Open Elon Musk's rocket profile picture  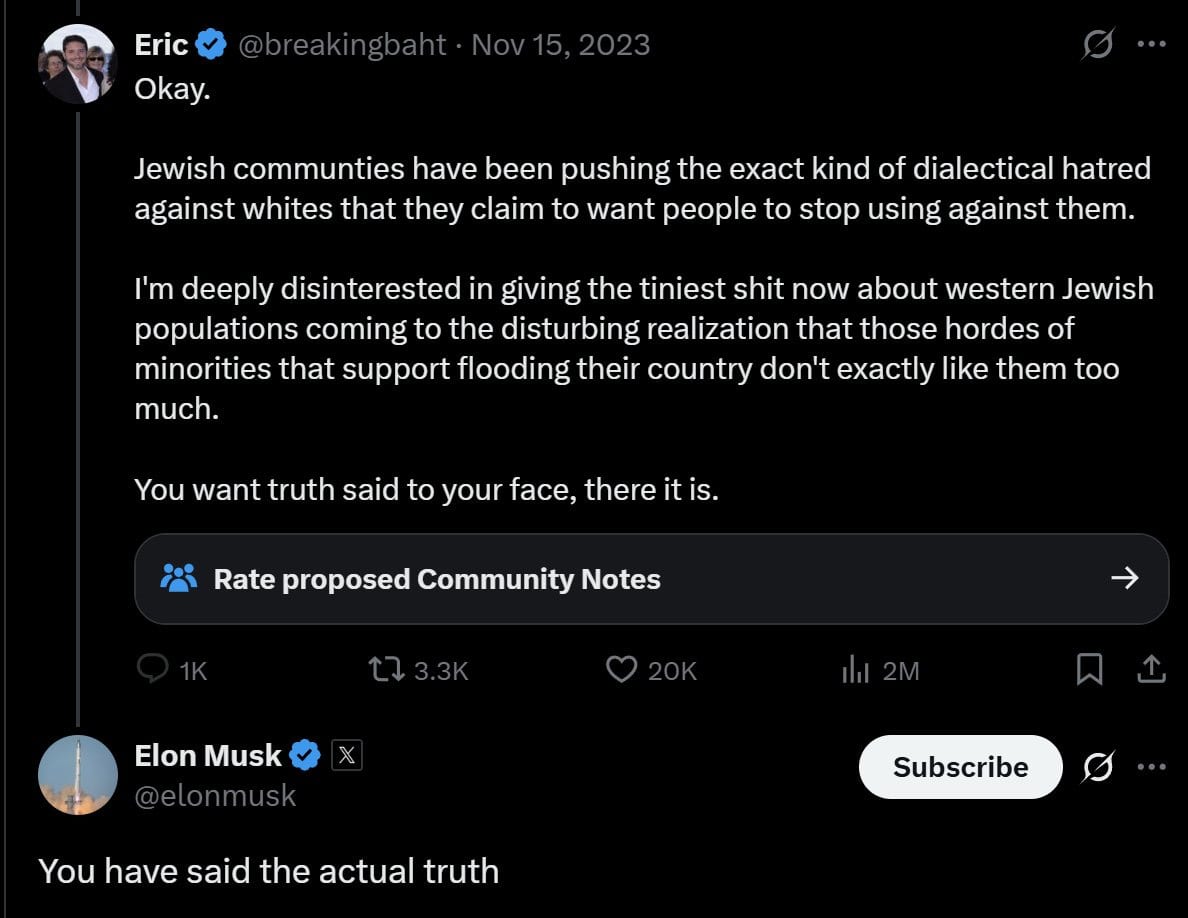point(77,775)
